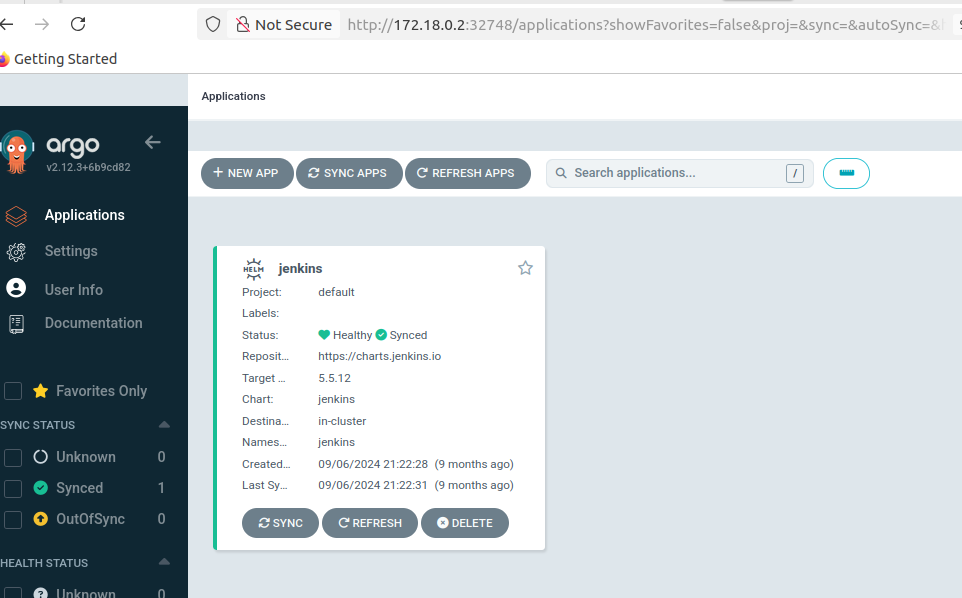The image size is (962, 598).
Task: Check the OutOfSync status filter
Action: pyautogui.click(x=13, y=519)
